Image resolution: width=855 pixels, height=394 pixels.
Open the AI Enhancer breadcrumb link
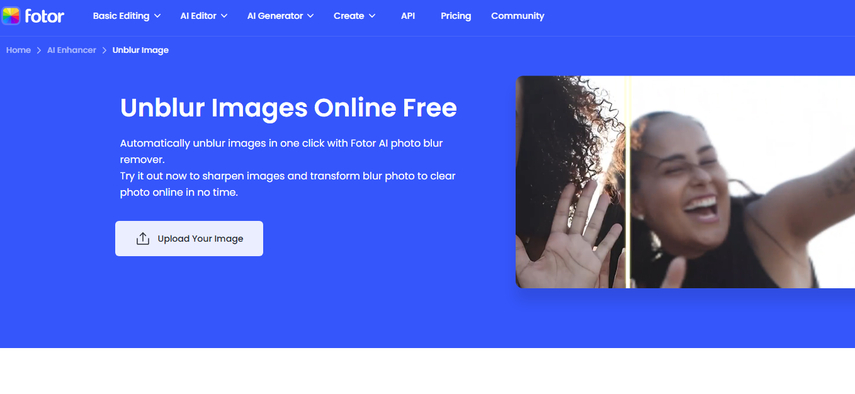[71, 50]
